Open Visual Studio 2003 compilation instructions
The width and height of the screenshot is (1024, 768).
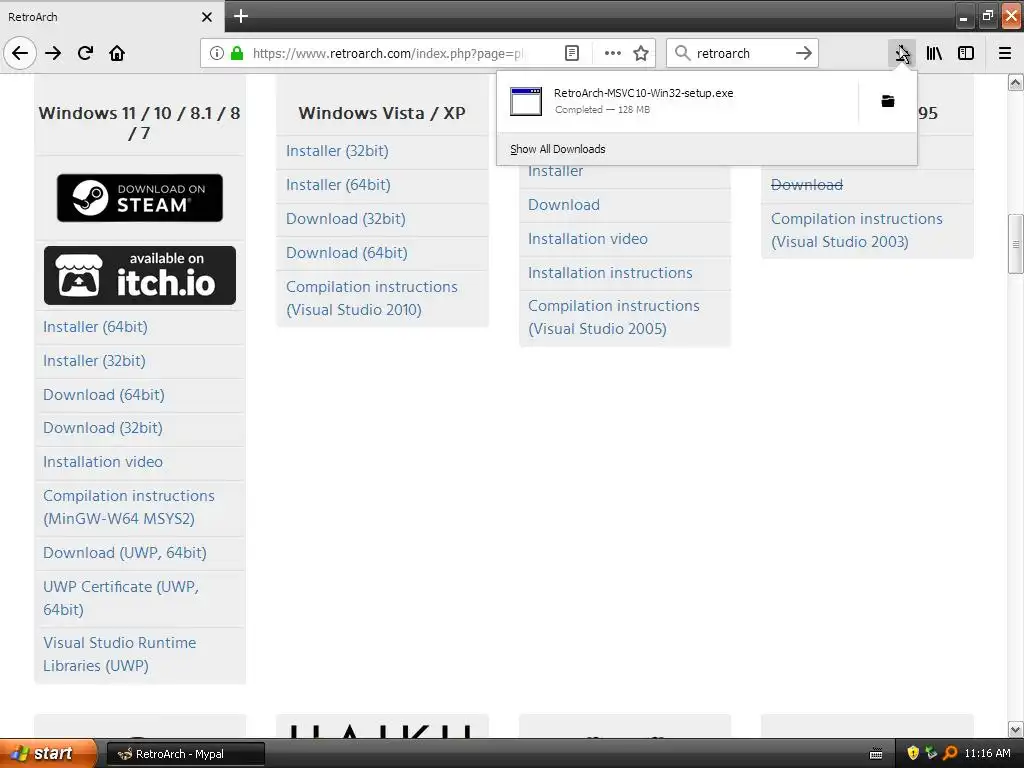pyautogui.click(x=857, y=231)
